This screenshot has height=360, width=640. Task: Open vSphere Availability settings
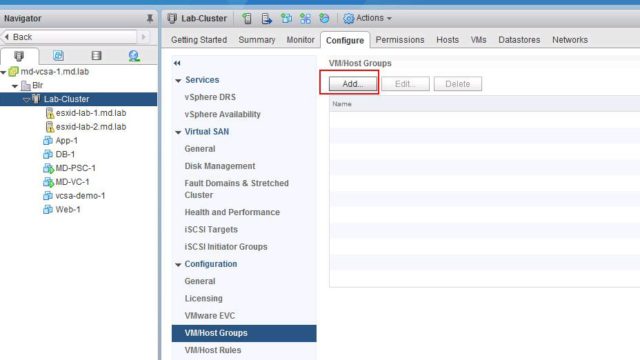[222, 114]
